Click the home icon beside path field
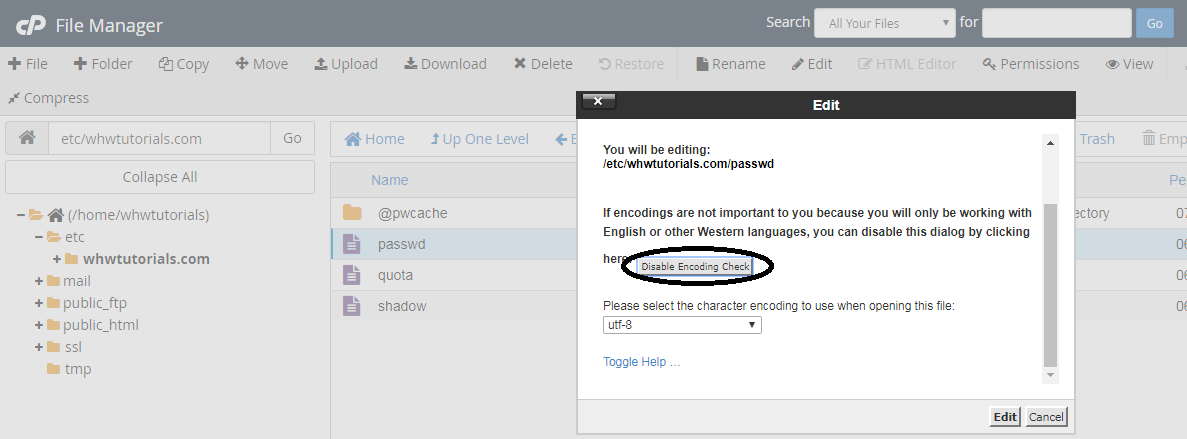Viewport: 1187px width, 439px height. click(x=27, y=138)
